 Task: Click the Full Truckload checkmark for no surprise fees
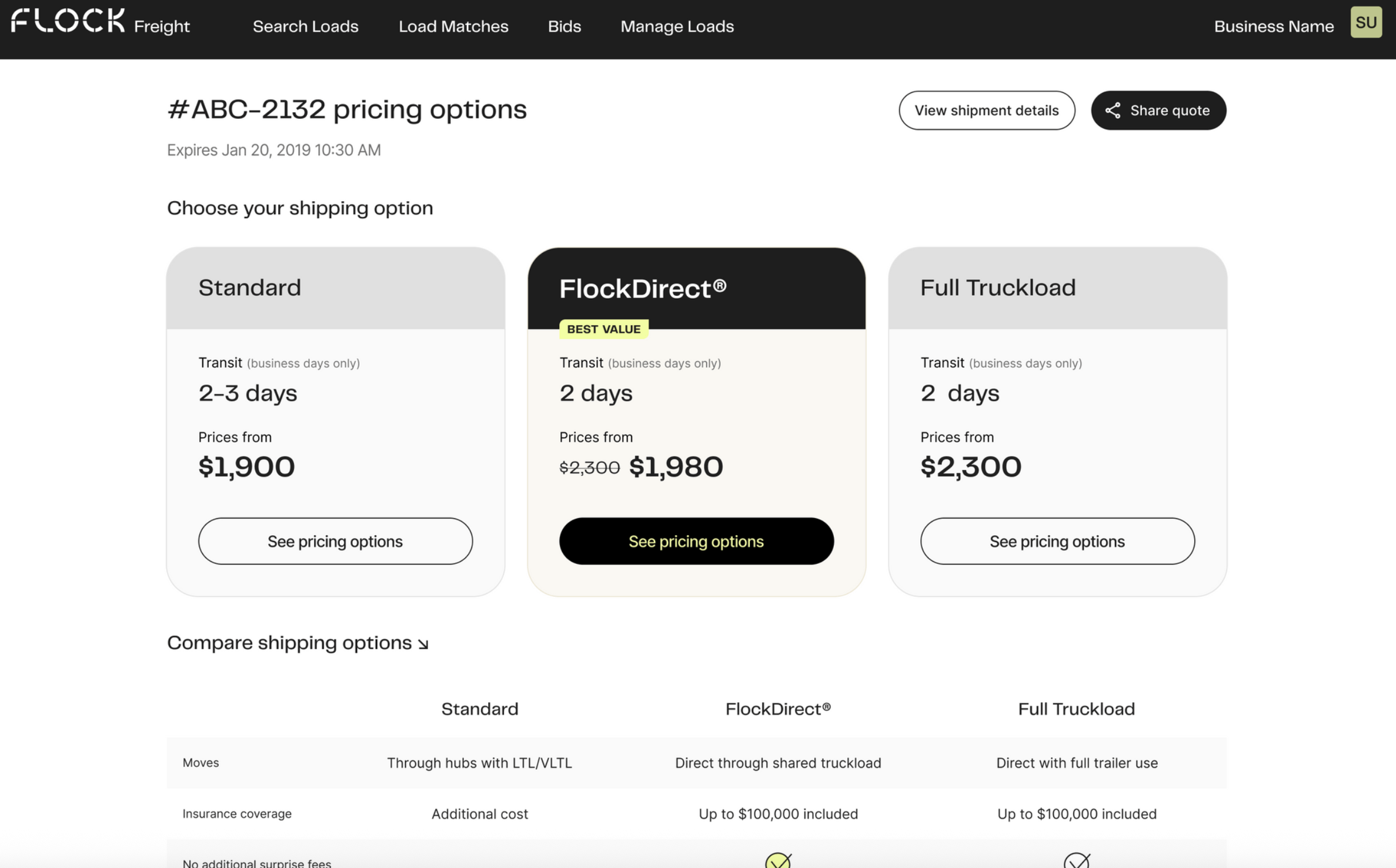tap(1076, 860)
